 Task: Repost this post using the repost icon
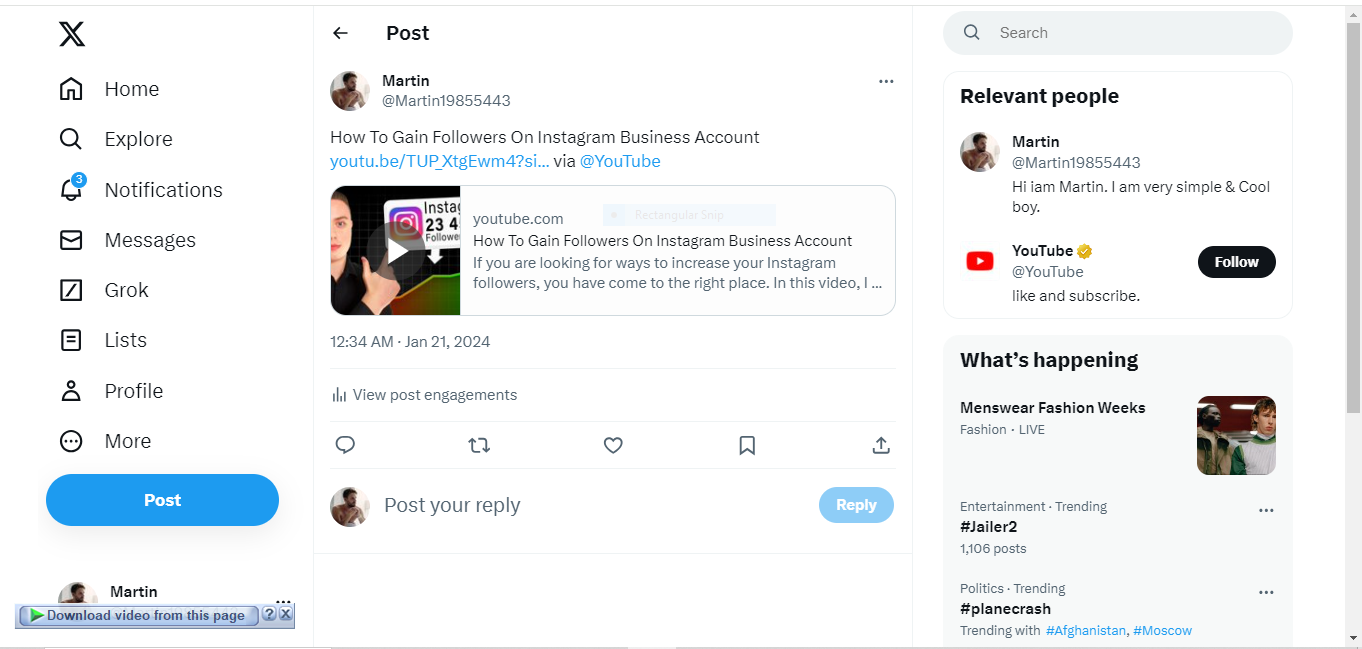tap(479, 445)
